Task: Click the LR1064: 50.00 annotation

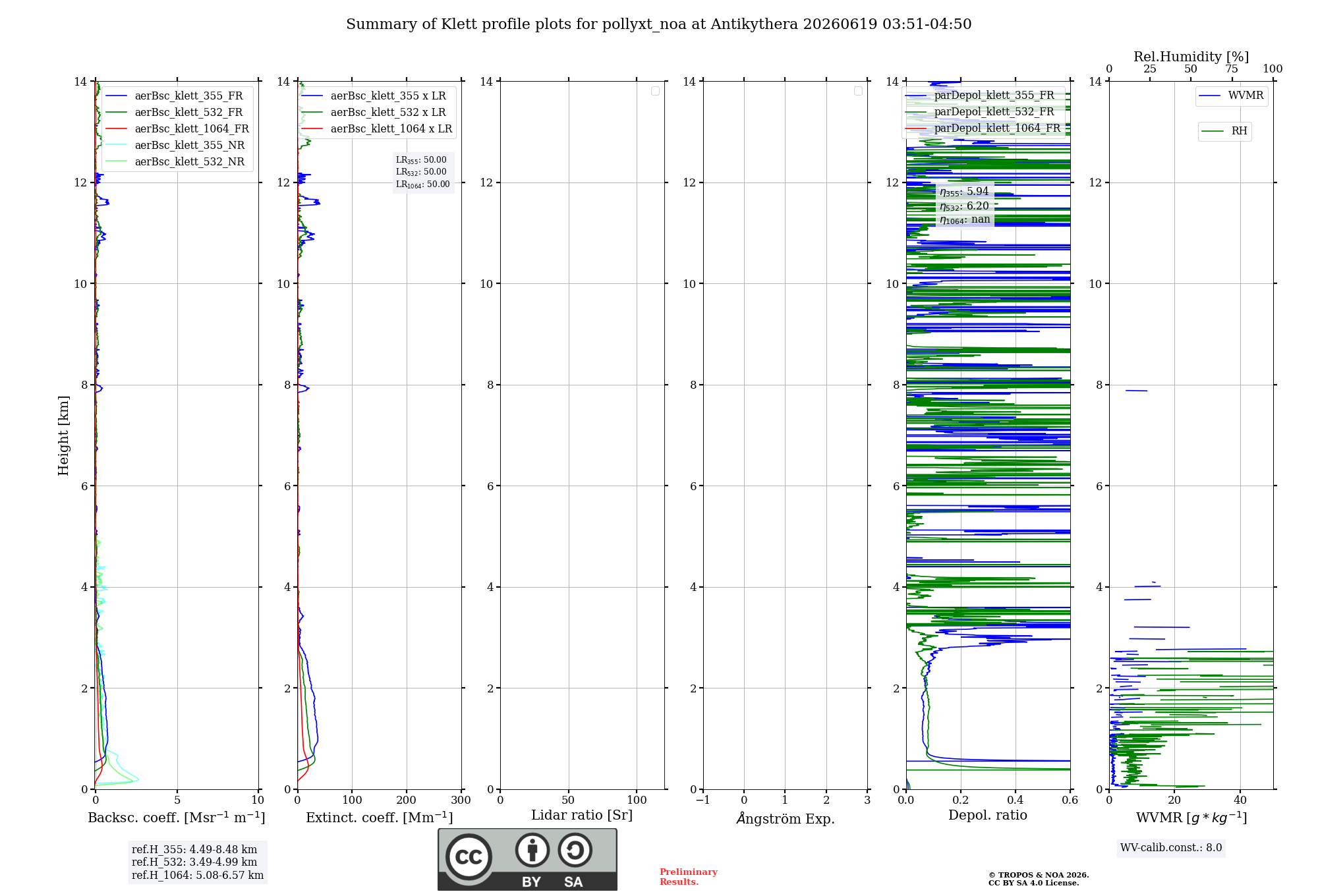Action: 423,184
